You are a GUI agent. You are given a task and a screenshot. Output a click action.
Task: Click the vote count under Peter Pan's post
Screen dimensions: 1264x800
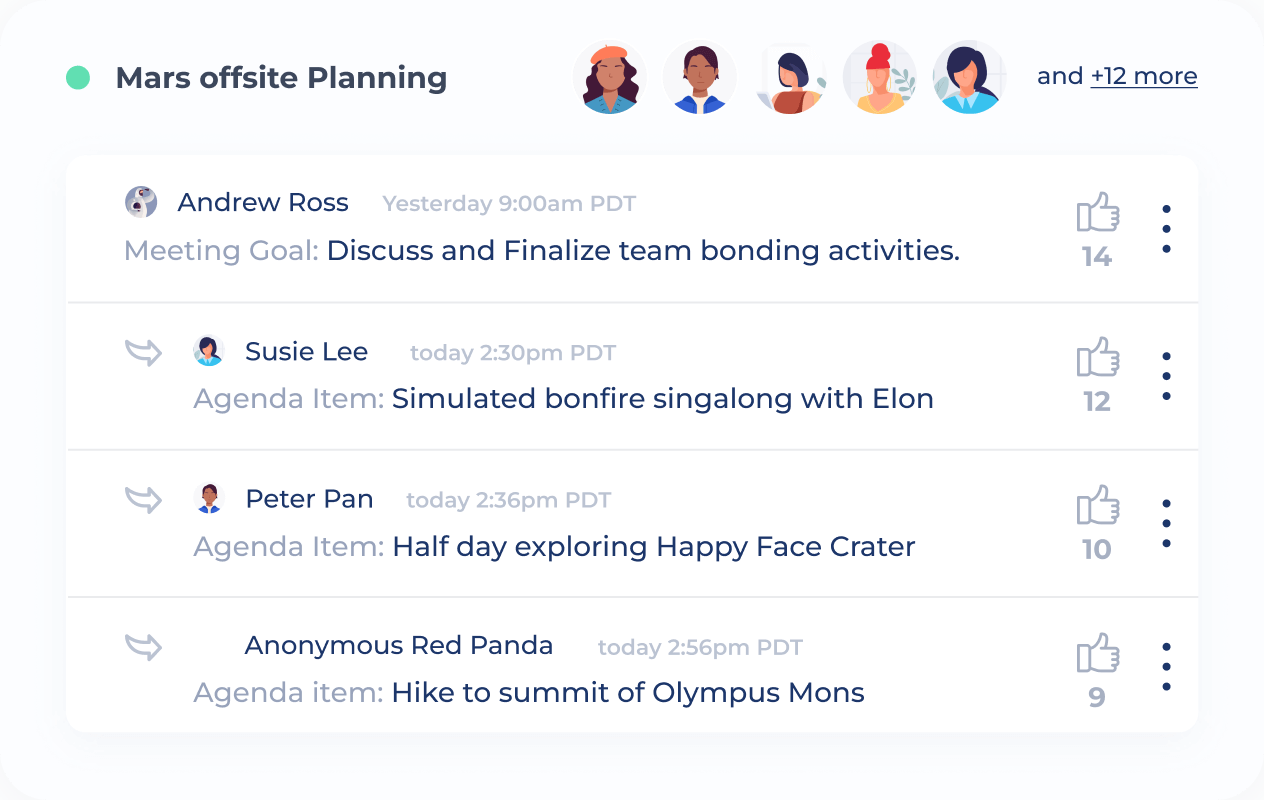pyautogui.click(x=1097, y=548)
